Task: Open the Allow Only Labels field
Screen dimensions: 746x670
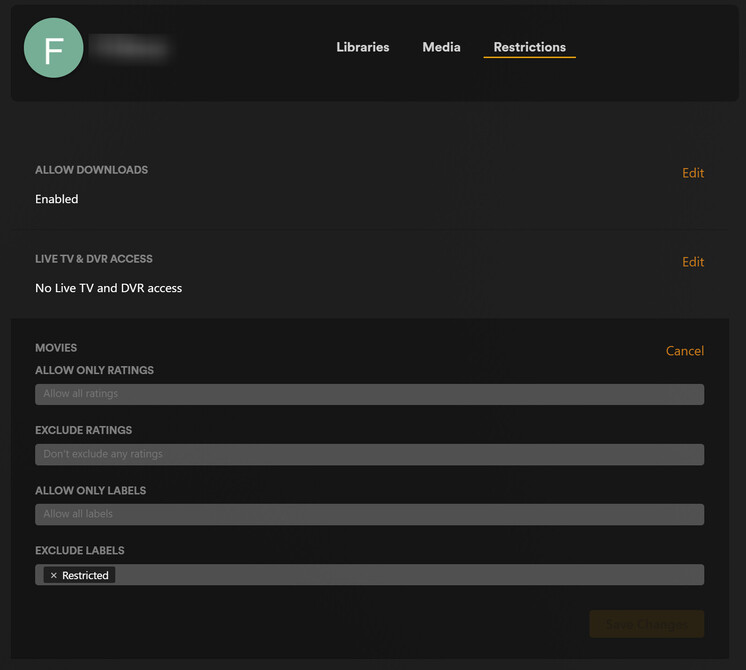Action: (369, 514)
